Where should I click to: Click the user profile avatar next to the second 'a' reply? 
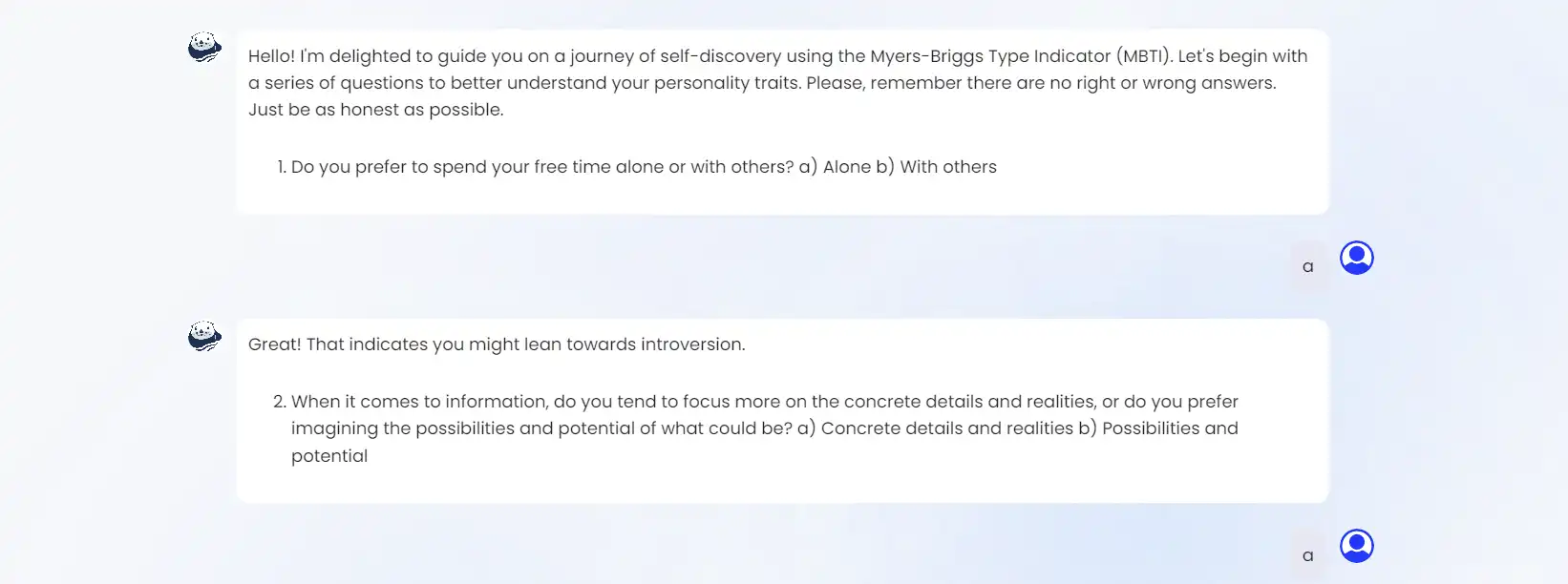(1356, 546)
